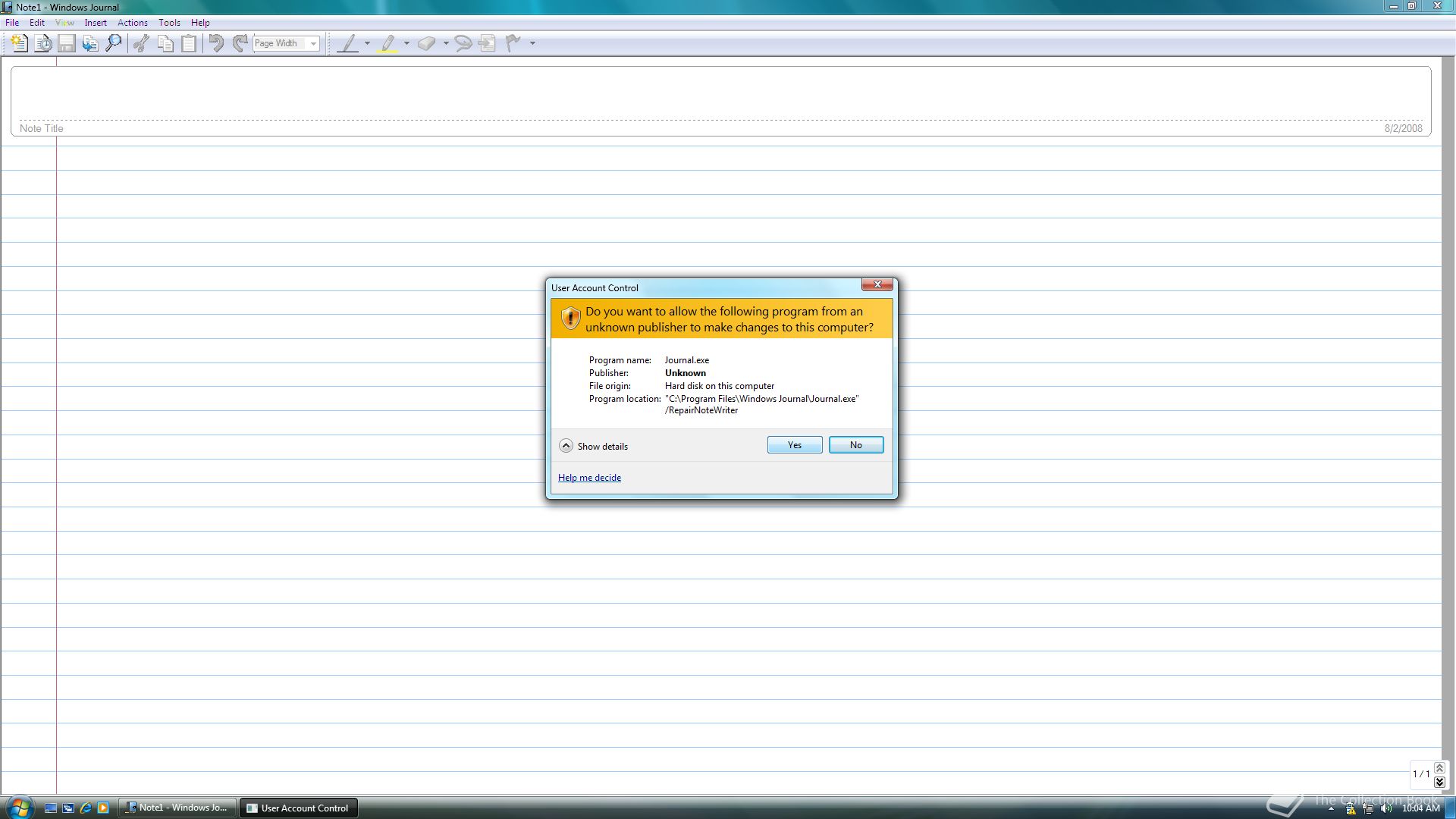Screen dimensions: 1456x819
Task: Select the Highlighter tool
Action: 388,43
